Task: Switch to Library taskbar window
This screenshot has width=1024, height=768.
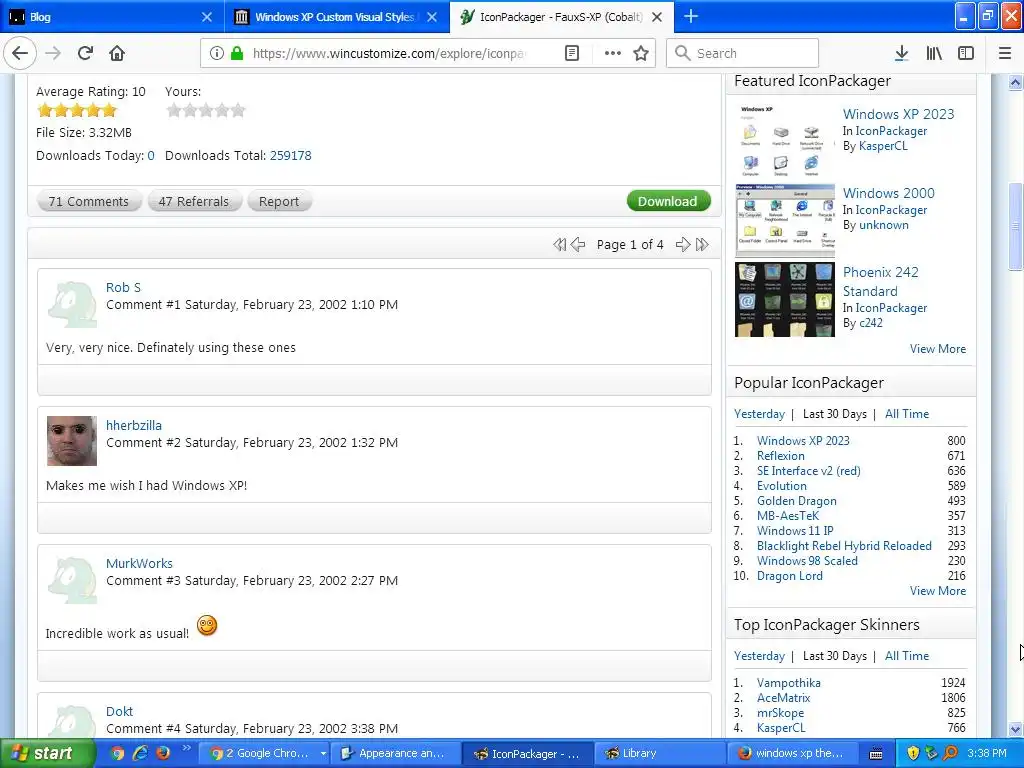Action: (x=660, y=754)
